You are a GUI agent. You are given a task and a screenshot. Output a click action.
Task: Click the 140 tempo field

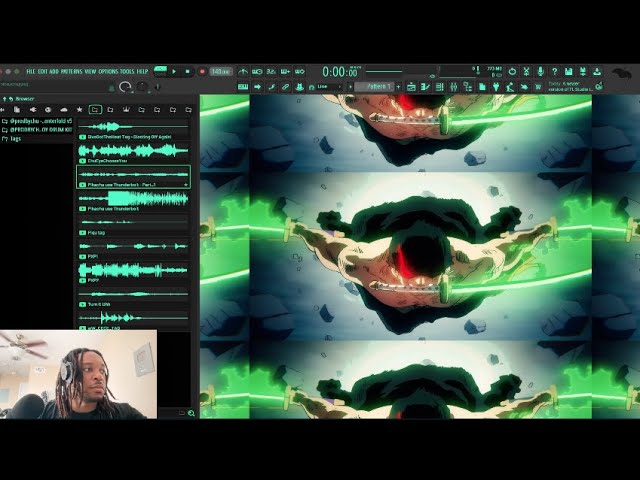pyautogui.click(x=221, y=72)
